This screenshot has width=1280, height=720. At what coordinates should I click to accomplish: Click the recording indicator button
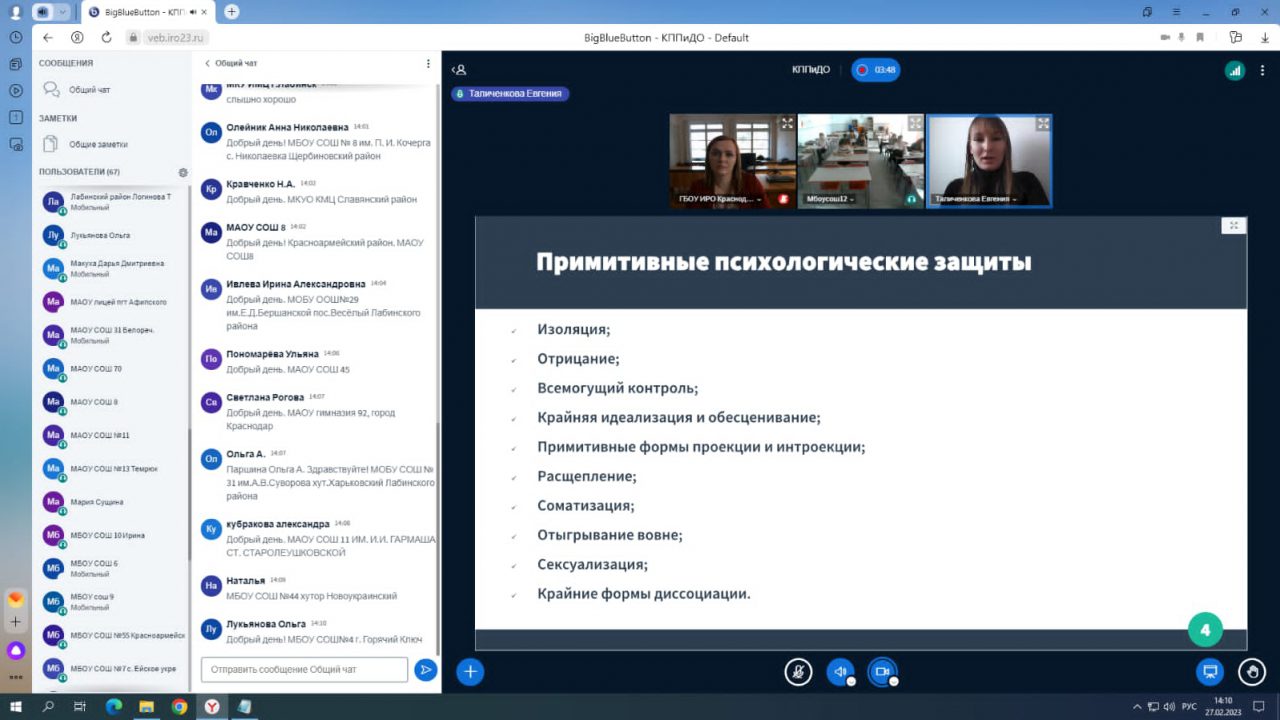coord(875,70)
